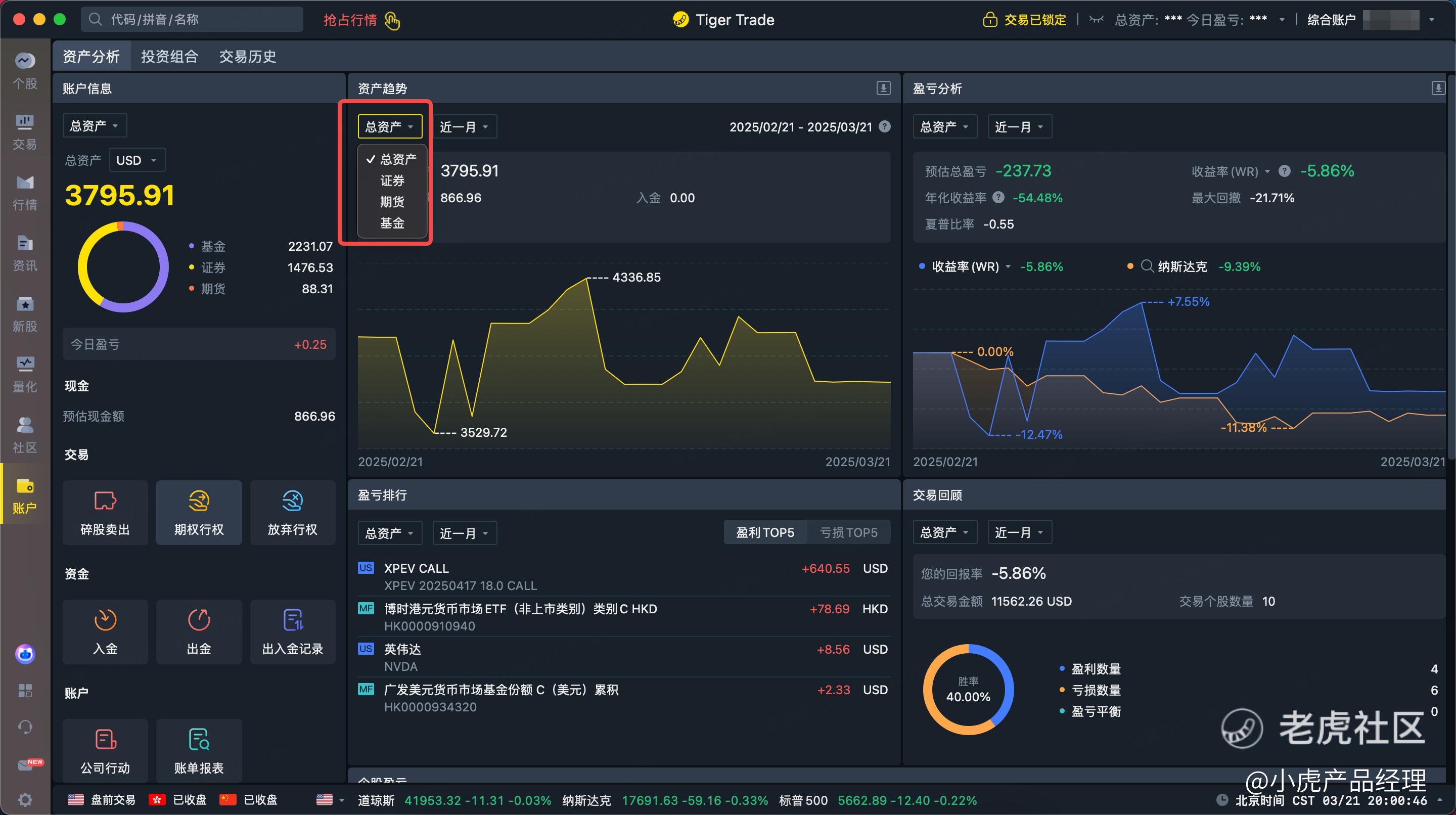Open 博时港元货币市场ETF row

point(624,617)
